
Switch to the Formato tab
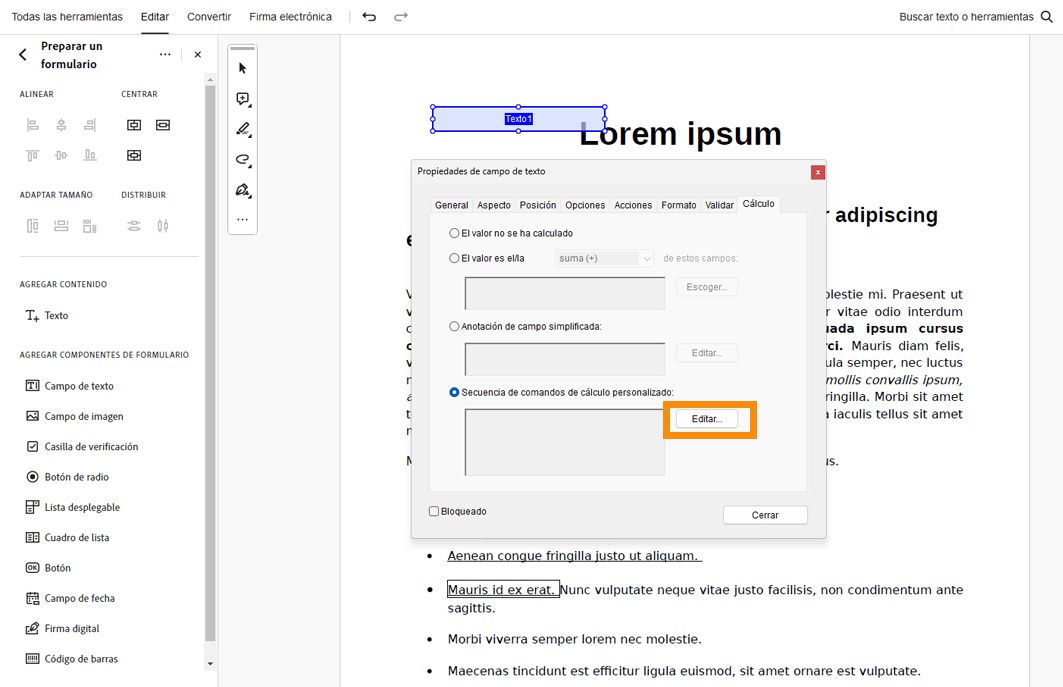[679, 204]
